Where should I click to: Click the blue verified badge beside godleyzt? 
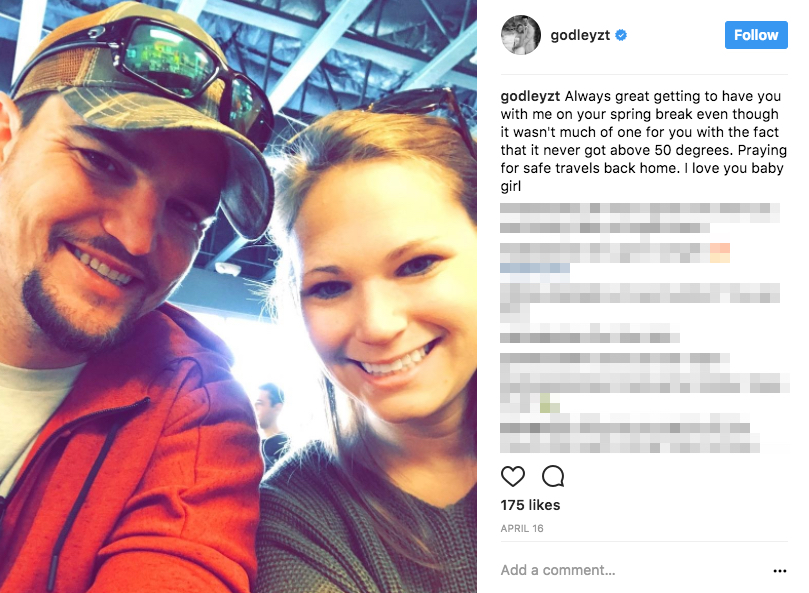621,35
